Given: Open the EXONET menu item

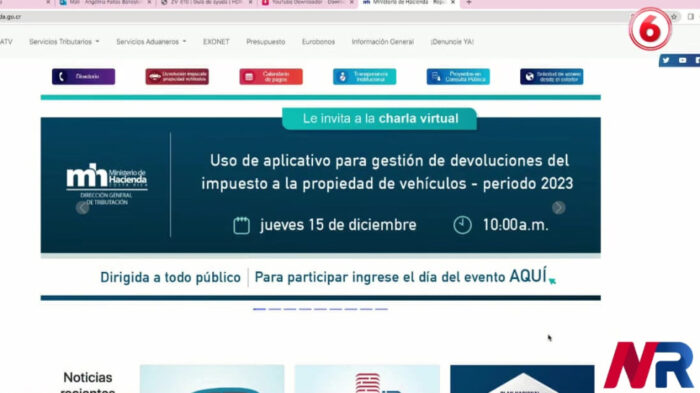Looking at the screenshot, I should [216, 42].
